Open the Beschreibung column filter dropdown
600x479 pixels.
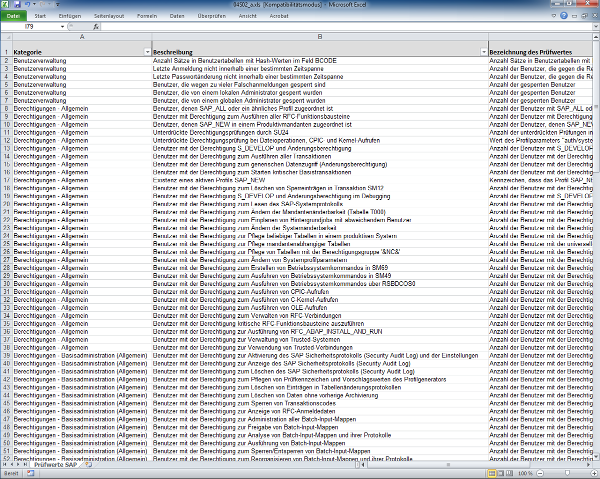483,50
